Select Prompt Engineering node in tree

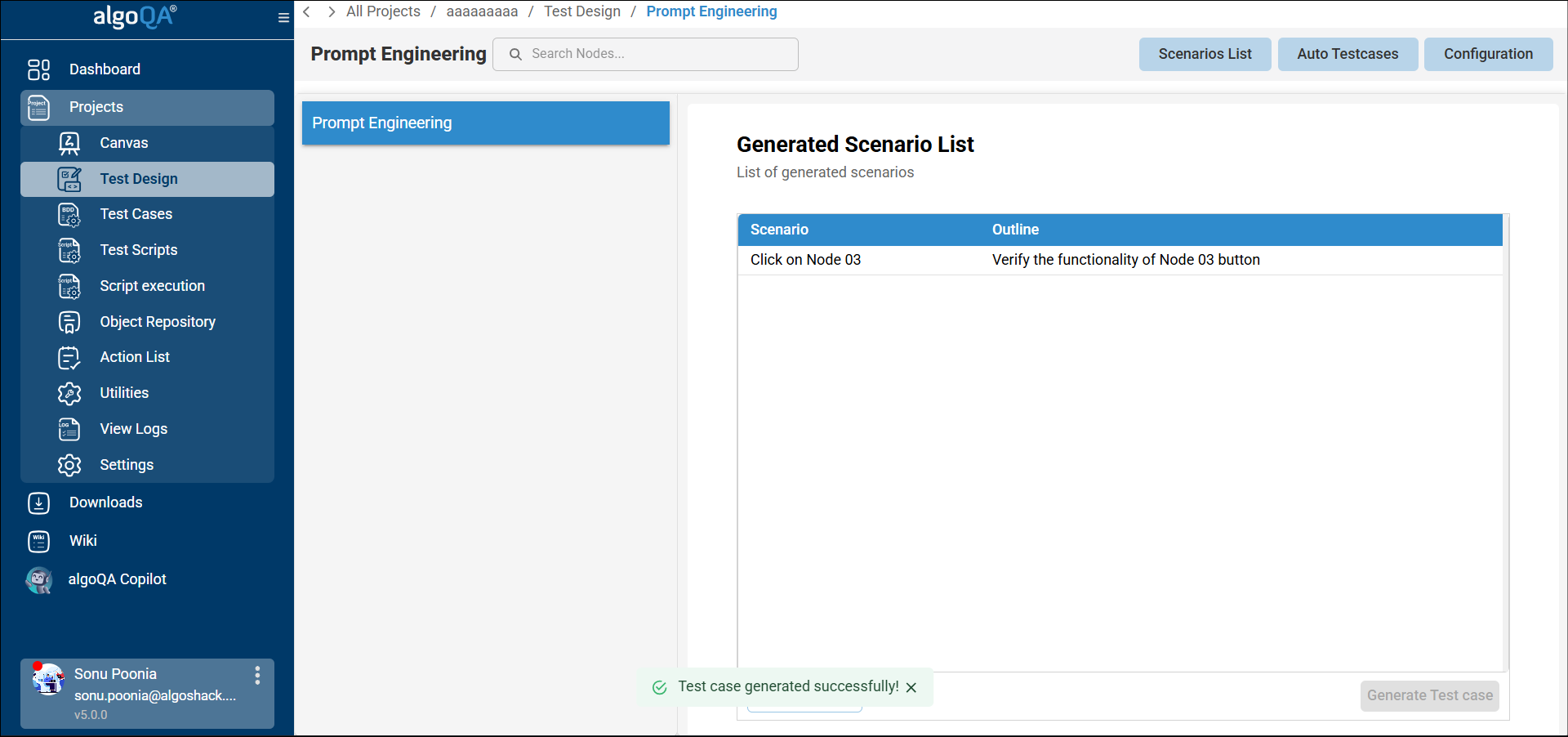[486, 123]
